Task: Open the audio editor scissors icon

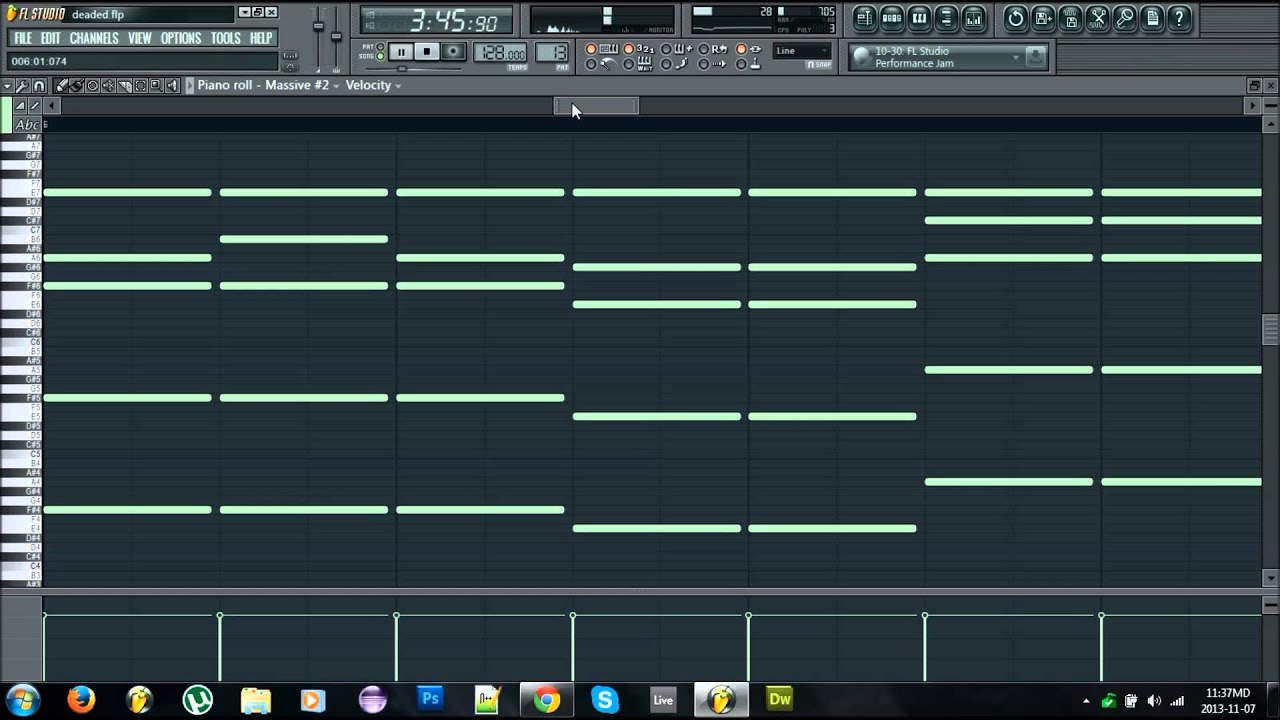Action: tap(1098, 18)
